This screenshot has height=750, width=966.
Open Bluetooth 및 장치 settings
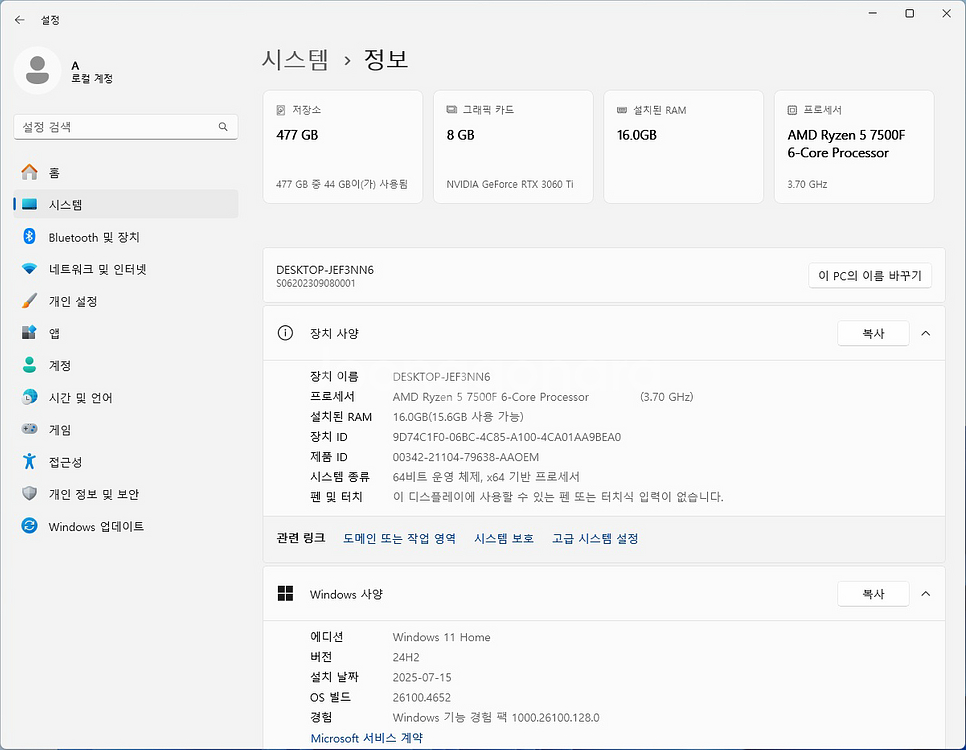click(126, 237)
